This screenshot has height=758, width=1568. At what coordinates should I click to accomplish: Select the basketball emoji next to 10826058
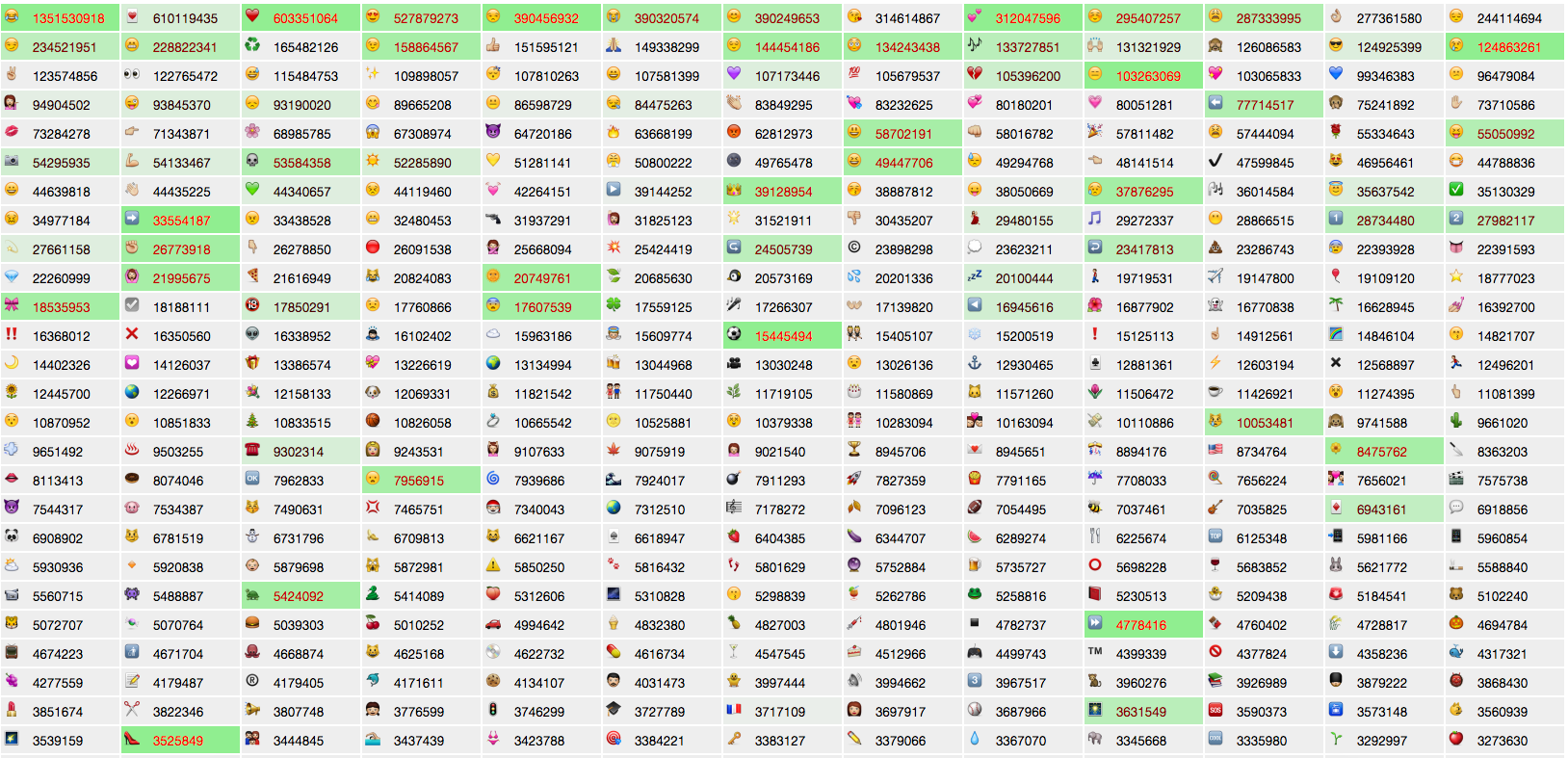pos(373,421)
